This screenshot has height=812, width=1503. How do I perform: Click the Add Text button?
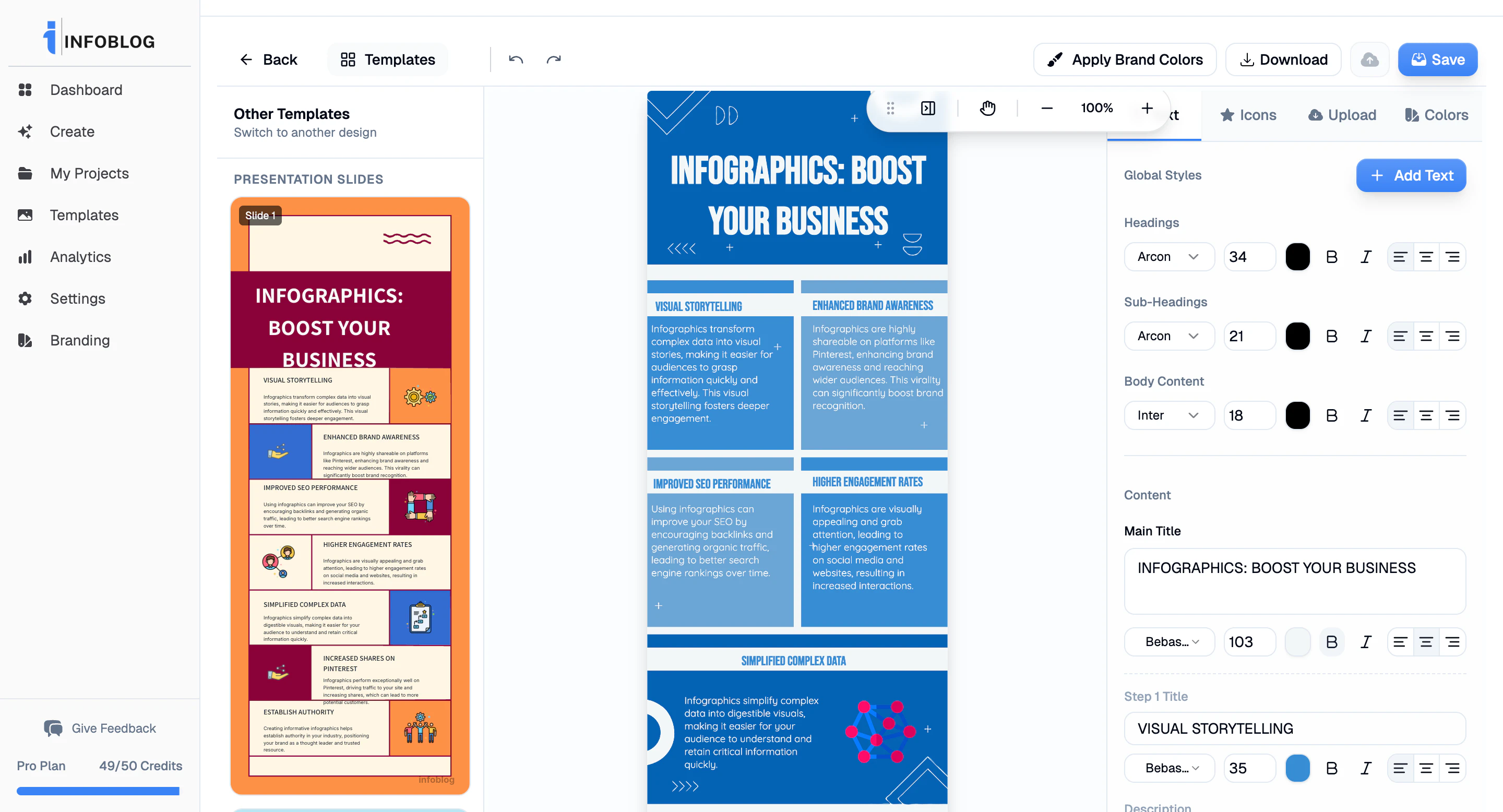coord(1411,175)
